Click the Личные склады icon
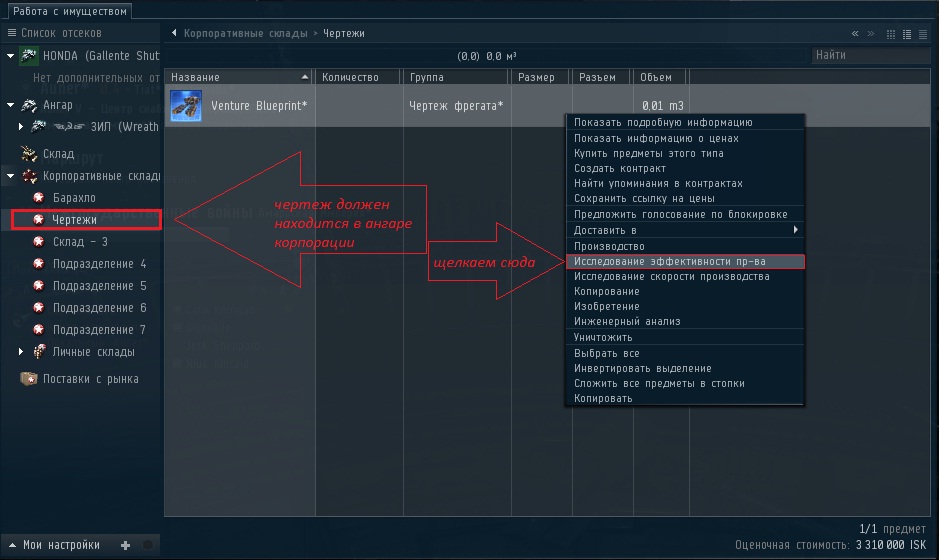This screenshot has height=560, width=939. (40, 352)
